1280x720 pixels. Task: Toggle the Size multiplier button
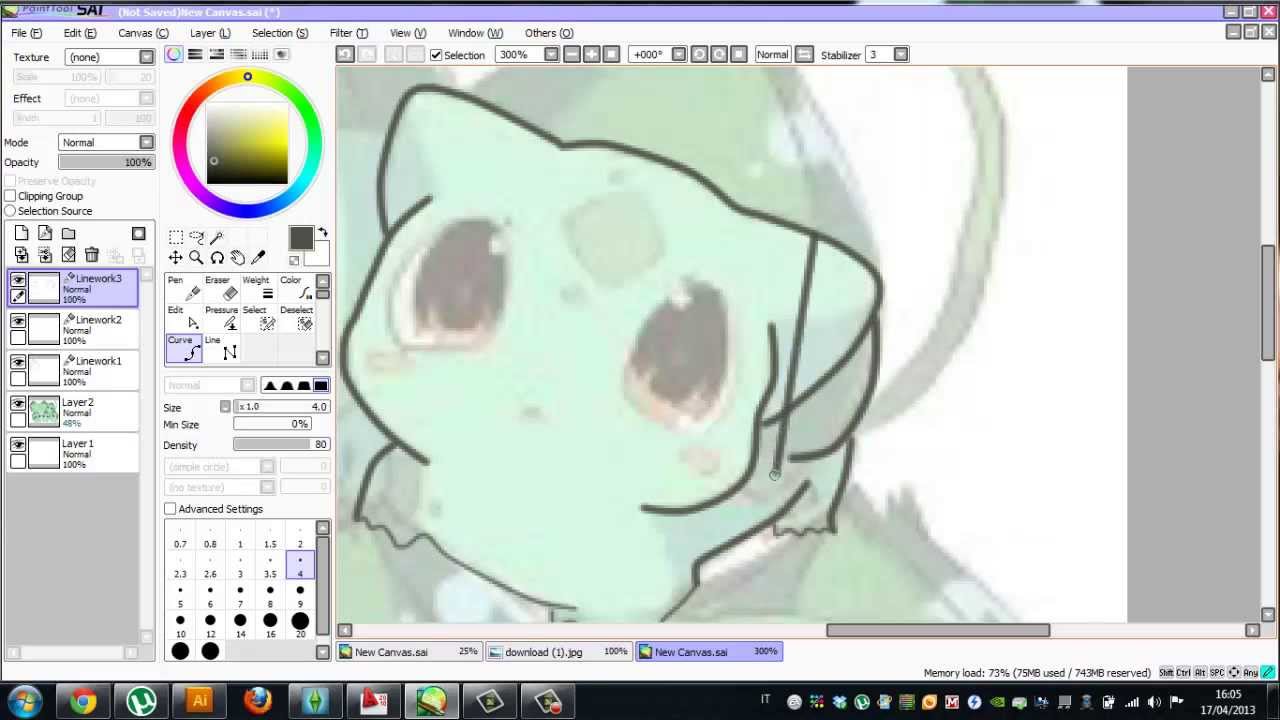(x=225, y=407)
